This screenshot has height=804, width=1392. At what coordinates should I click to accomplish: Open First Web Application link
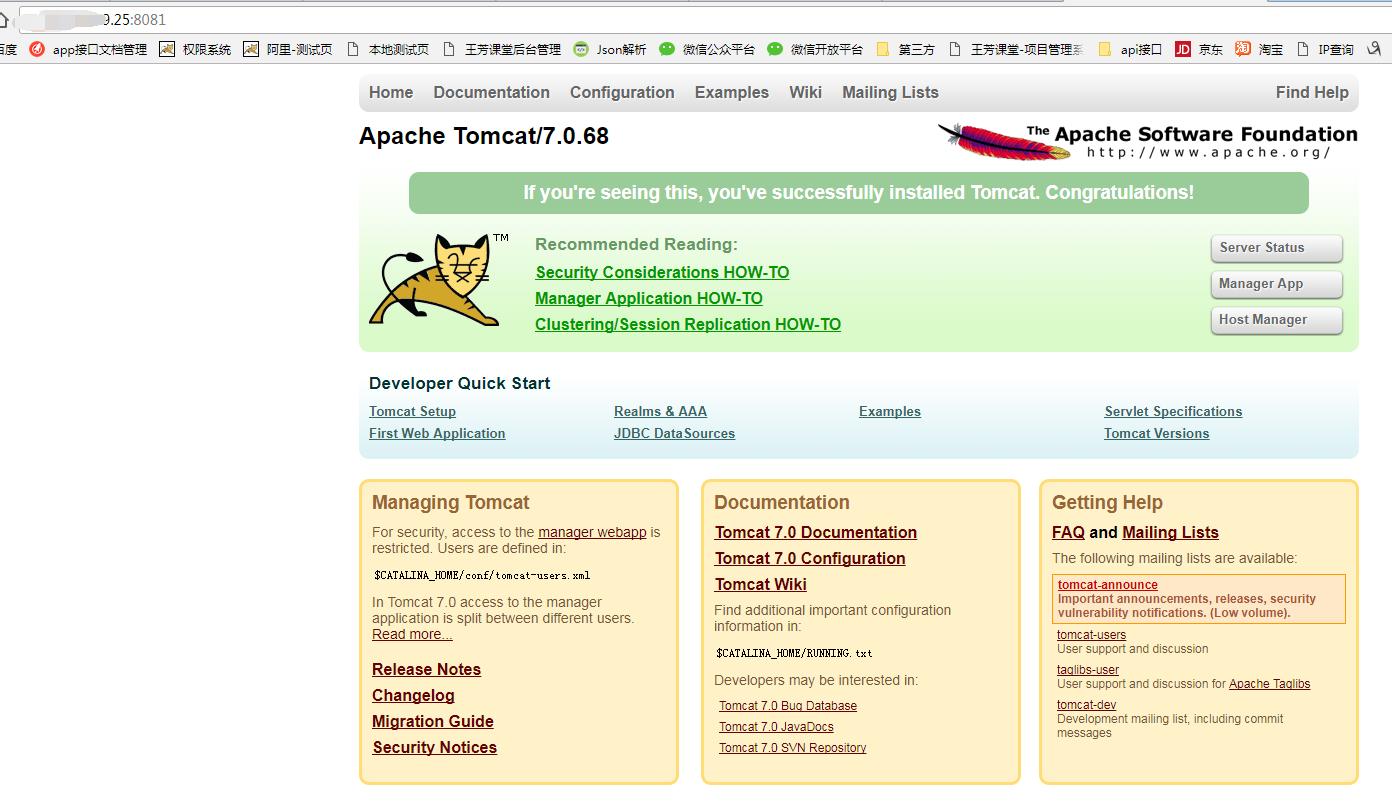(437, 433)
